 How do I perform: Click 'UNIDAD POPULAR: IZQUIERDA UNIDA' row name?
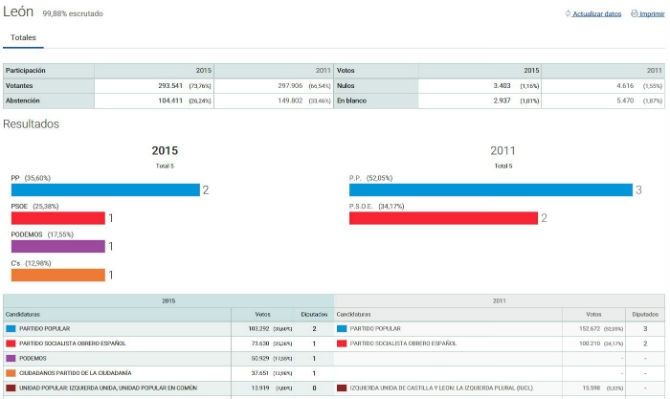pos(108,388)
